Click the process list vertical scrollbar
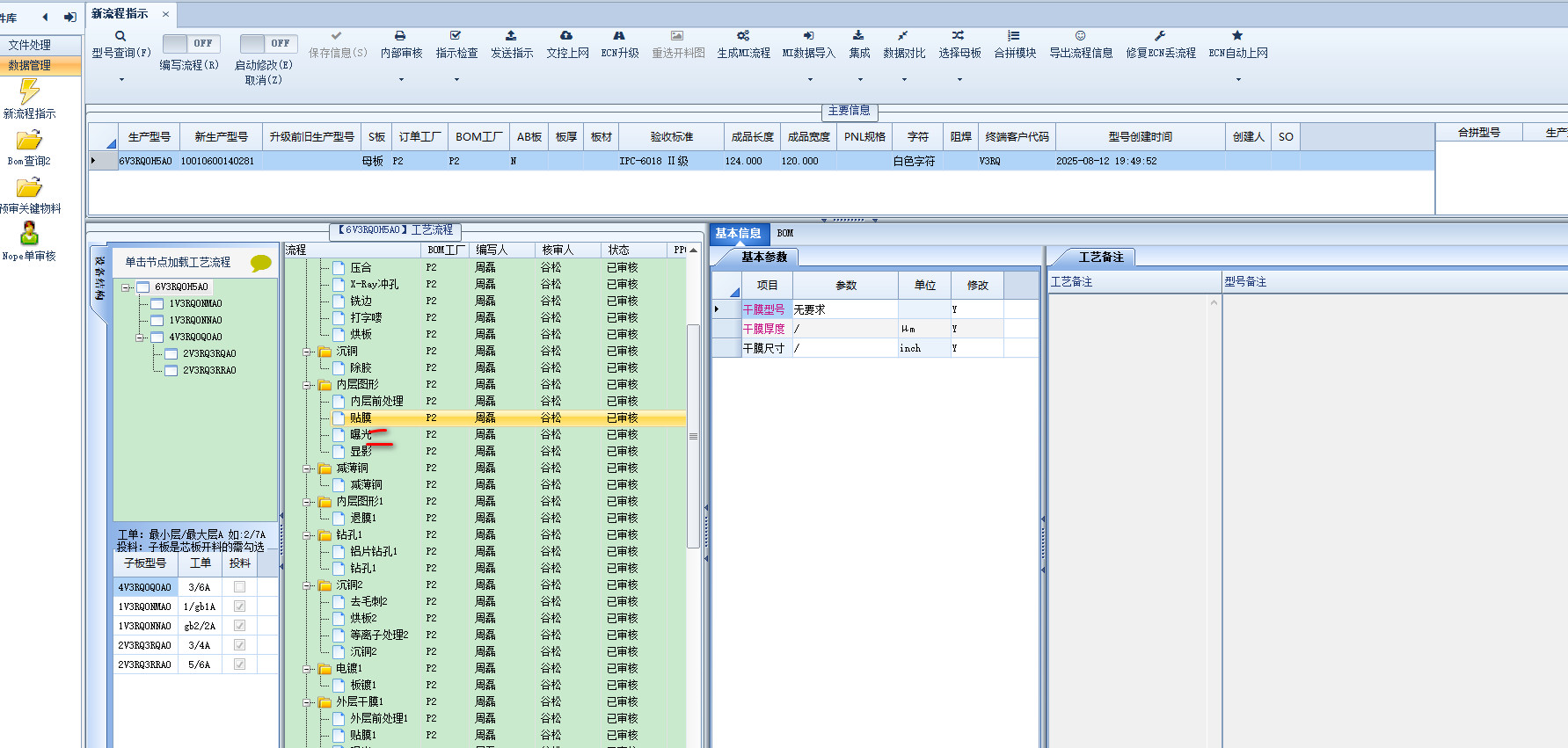Image resolution: width=1568 pixels, height=748 pixels. coord(693,436)
